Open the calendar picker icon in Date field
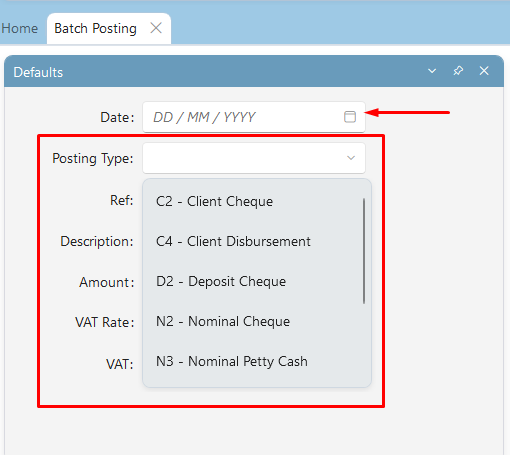 coord(350,117)
